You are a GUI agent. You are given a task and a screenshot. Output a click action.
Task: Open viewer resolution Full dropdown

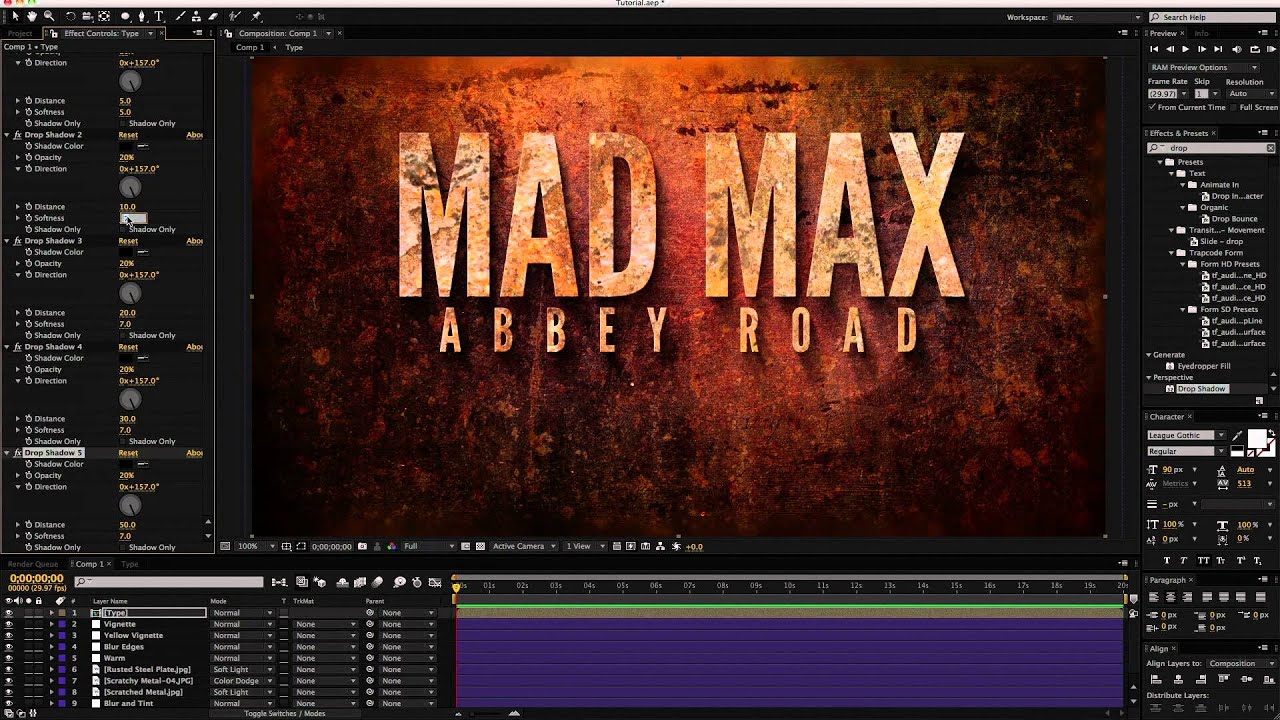tap(428, 546)
